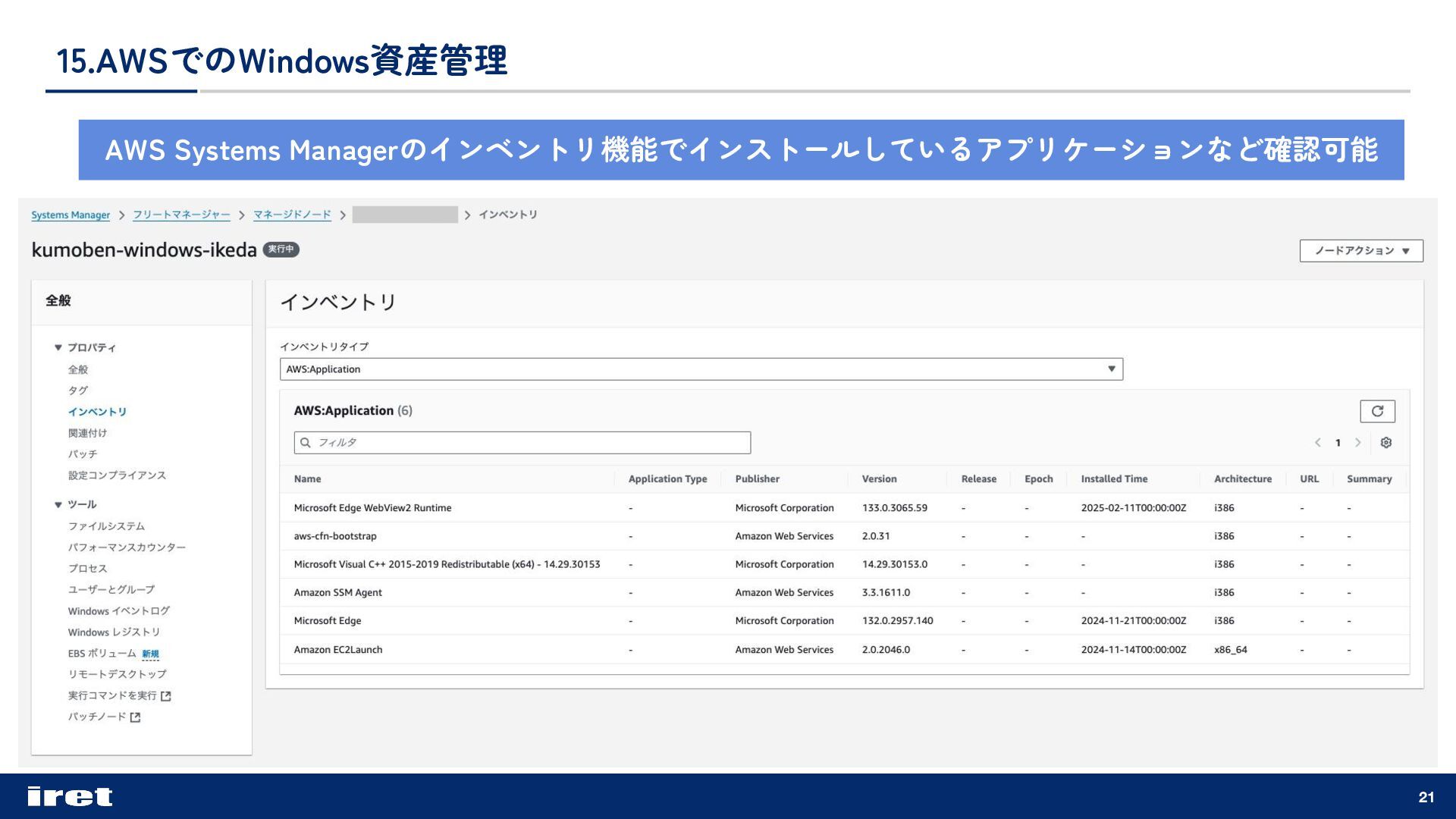
Task: Open パッチ in the sidebar
Action: click(83, 454)
